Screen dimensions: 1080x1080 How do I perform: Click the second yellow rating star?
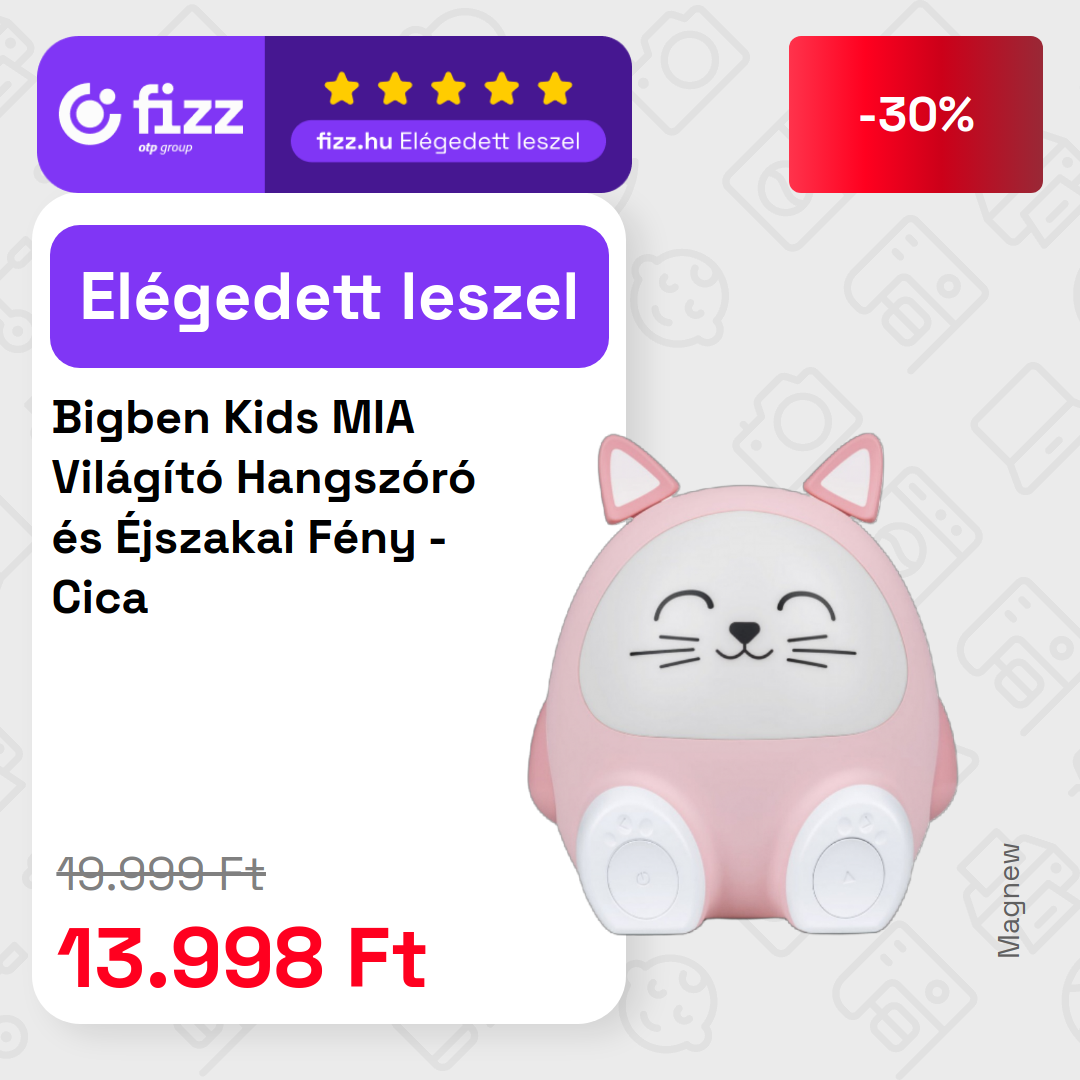395,88
